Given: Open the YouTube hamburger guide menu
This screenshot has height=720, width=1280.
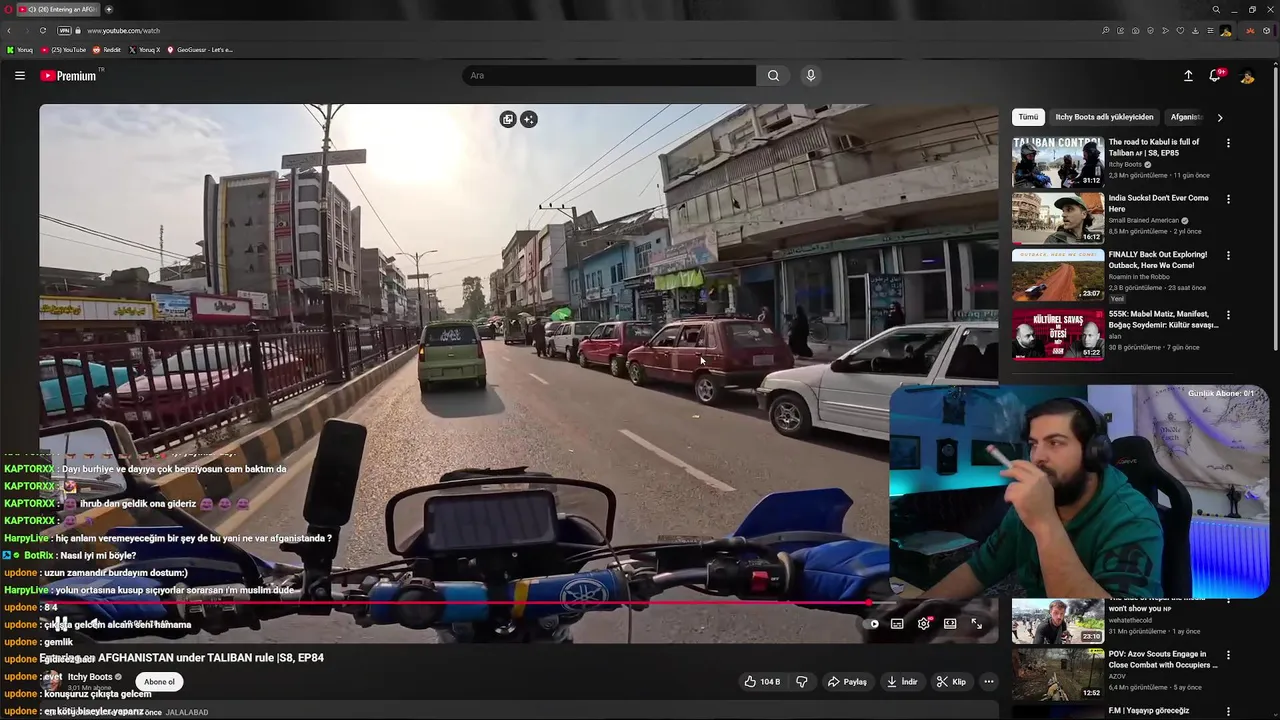Looking at the screenshot, I should tap(20, 76).
